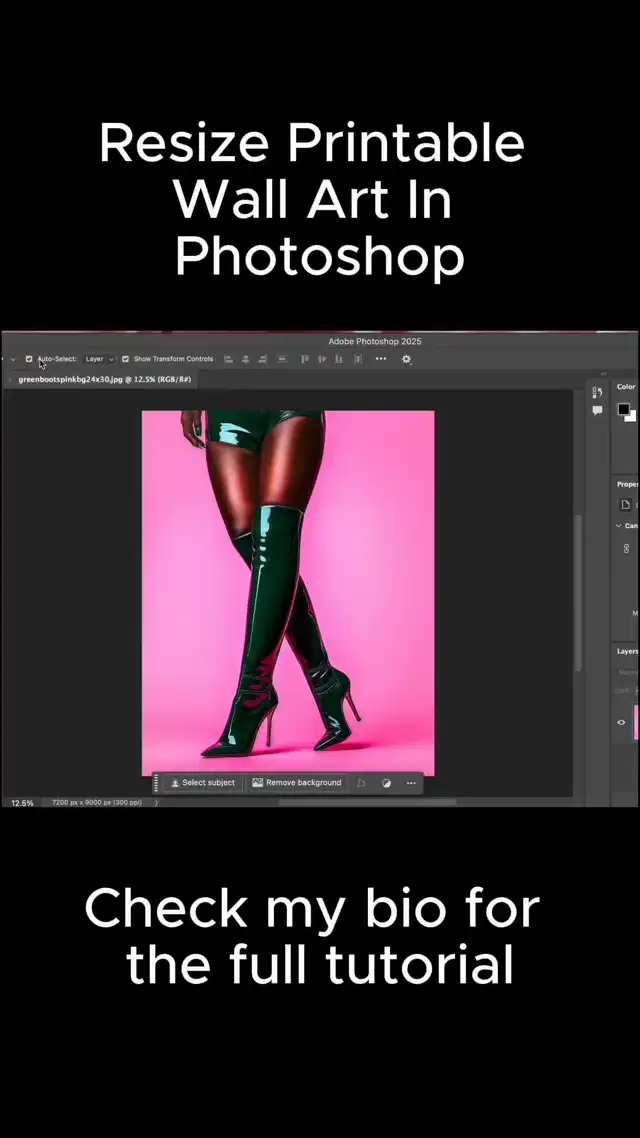Click the black foreground color swatch
640x1138 pixels.
click(x=623, y=408)
